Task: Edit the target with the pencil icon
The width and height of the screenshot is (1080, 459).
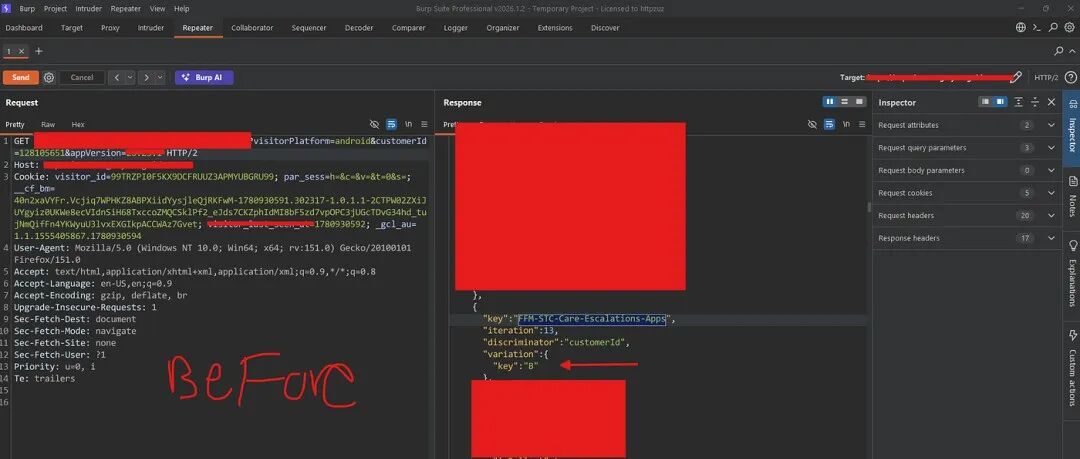Action: (1016, 77)
